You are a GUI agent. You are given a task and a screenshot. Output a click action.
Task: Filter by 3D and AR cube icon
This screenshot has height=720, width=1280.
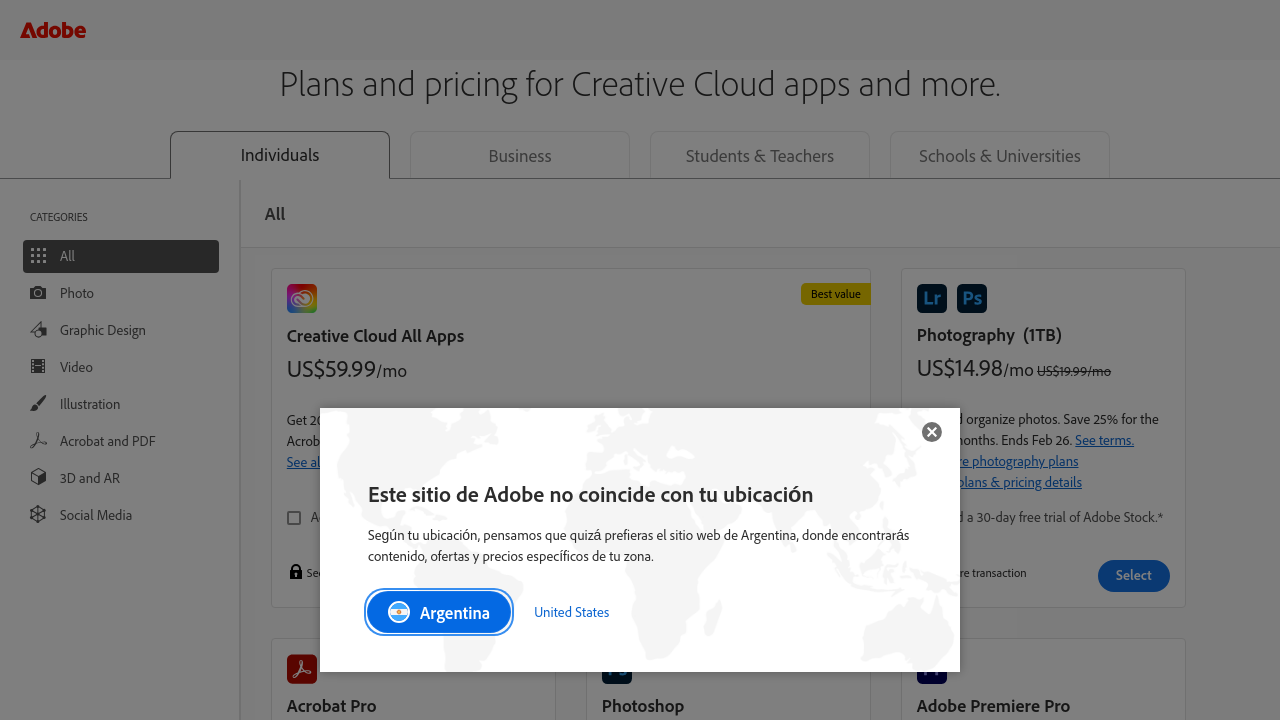(38, 478)
